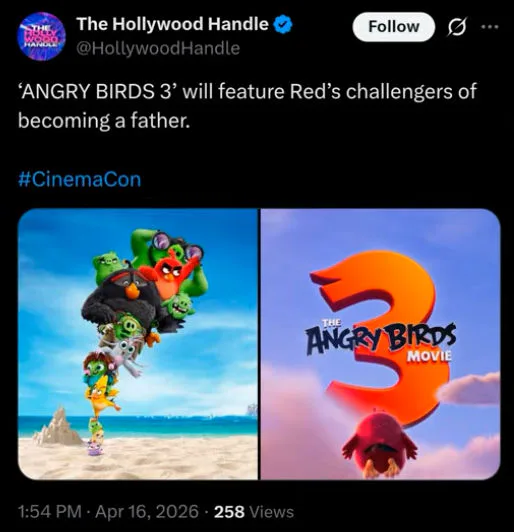Open the three-dot more options menu
This screenshot has width=514, height=532.
490,26
